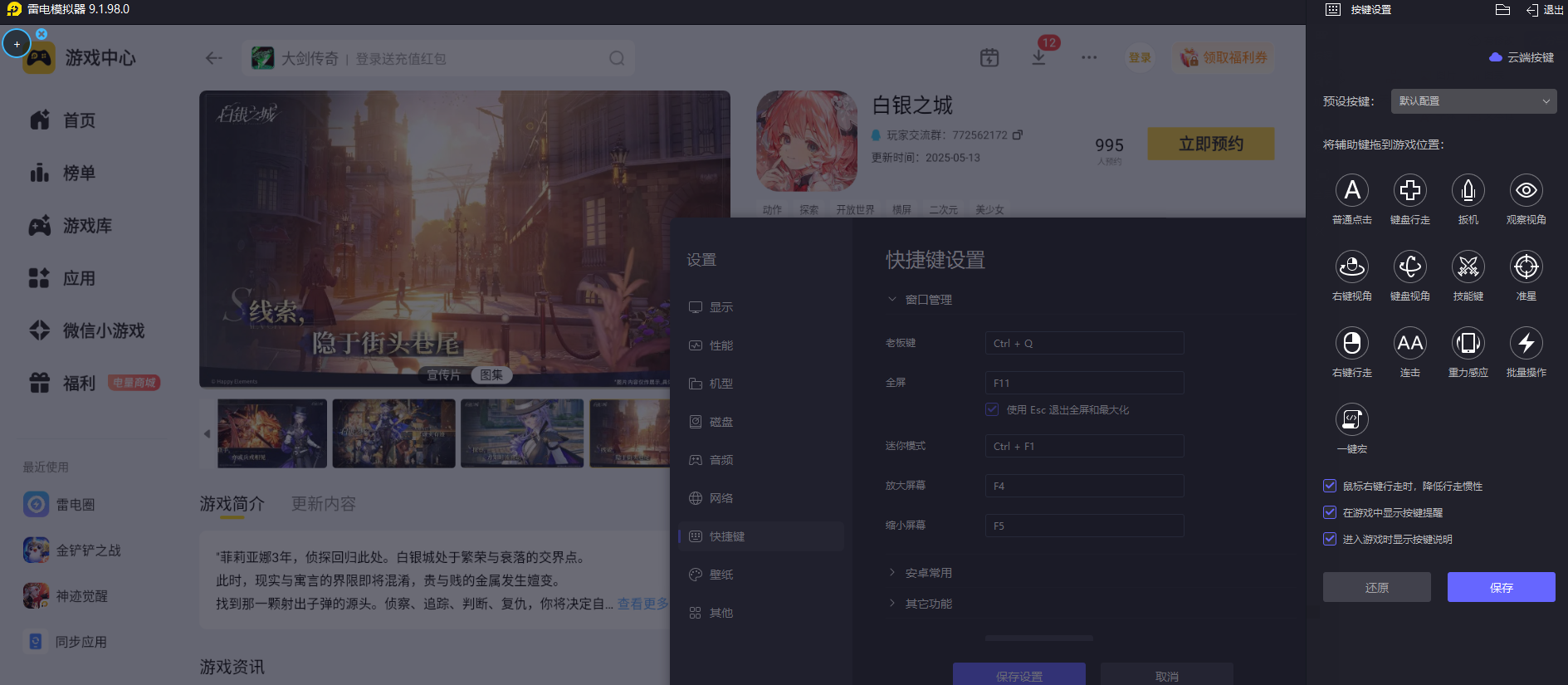Click the 迷你模式 Ctrl + F1 field

tap(1084, 446)
